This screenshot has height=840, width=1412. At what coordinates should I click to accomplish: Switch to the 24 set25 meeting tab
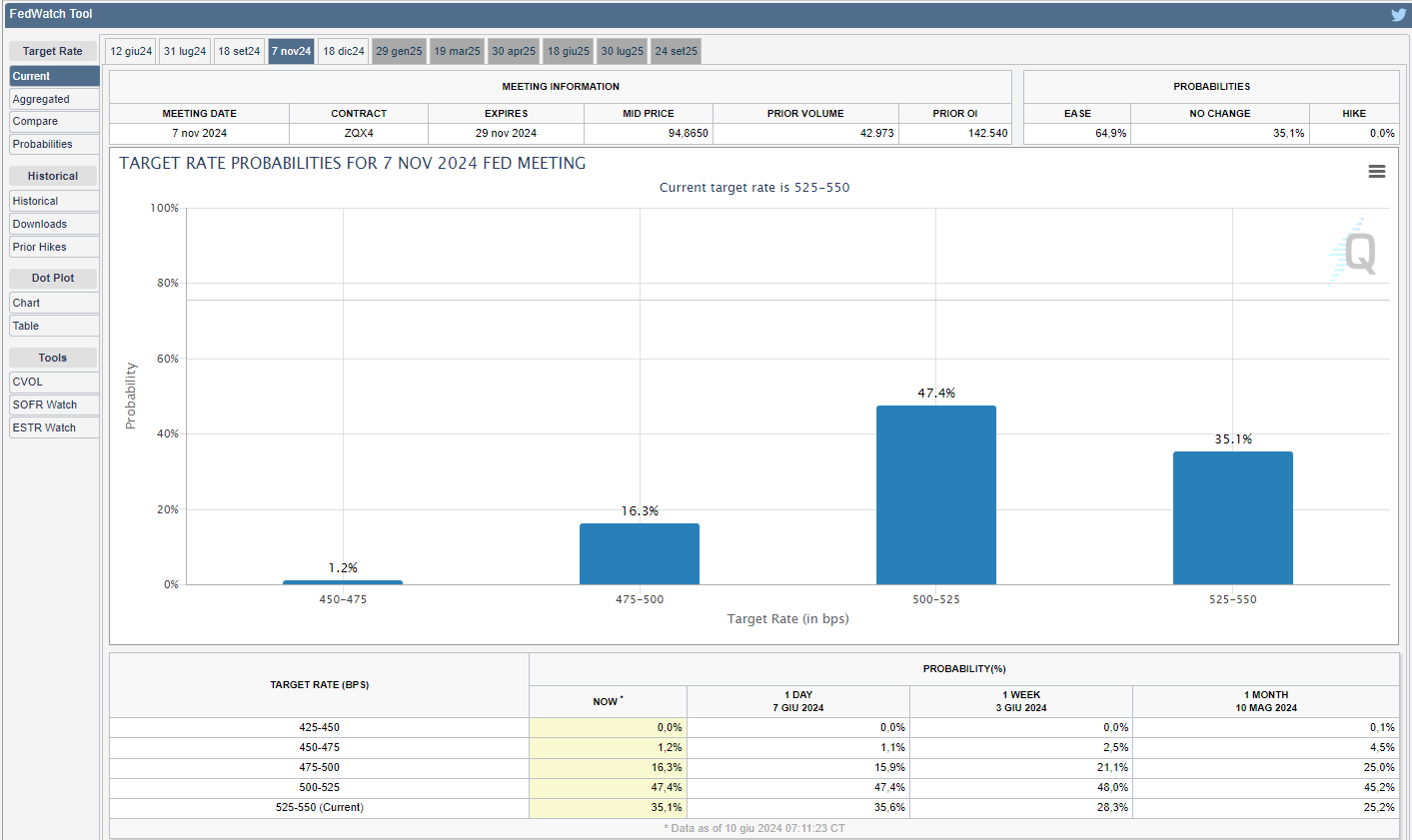pos(676,51)
